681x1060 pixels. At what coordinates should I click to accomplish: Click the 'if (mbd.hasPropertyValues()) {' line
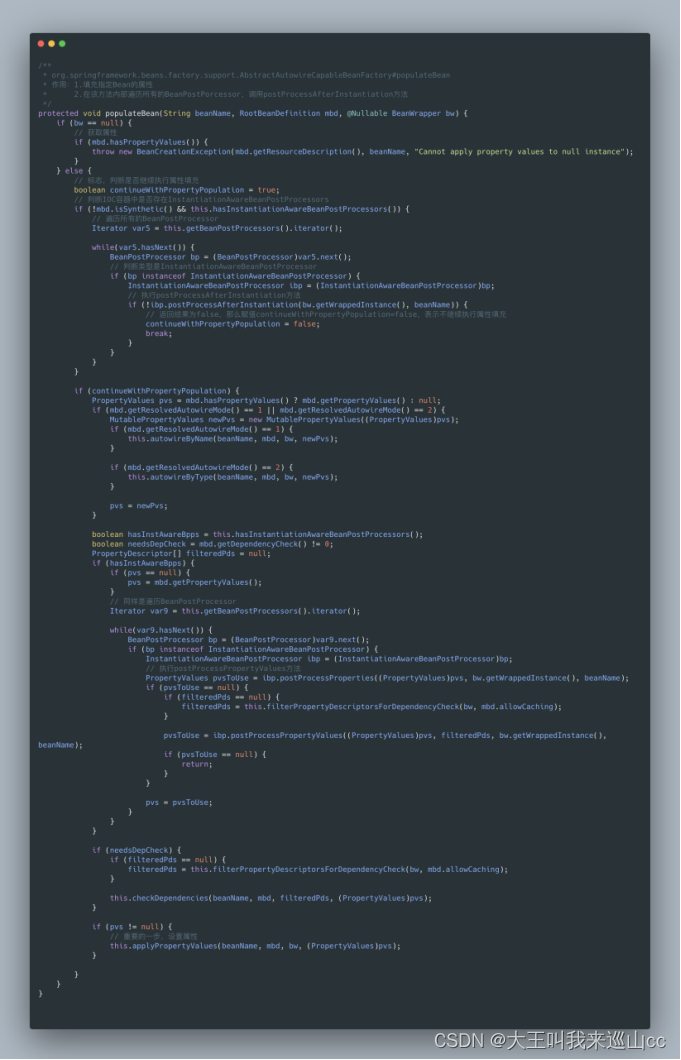point(141,142)
